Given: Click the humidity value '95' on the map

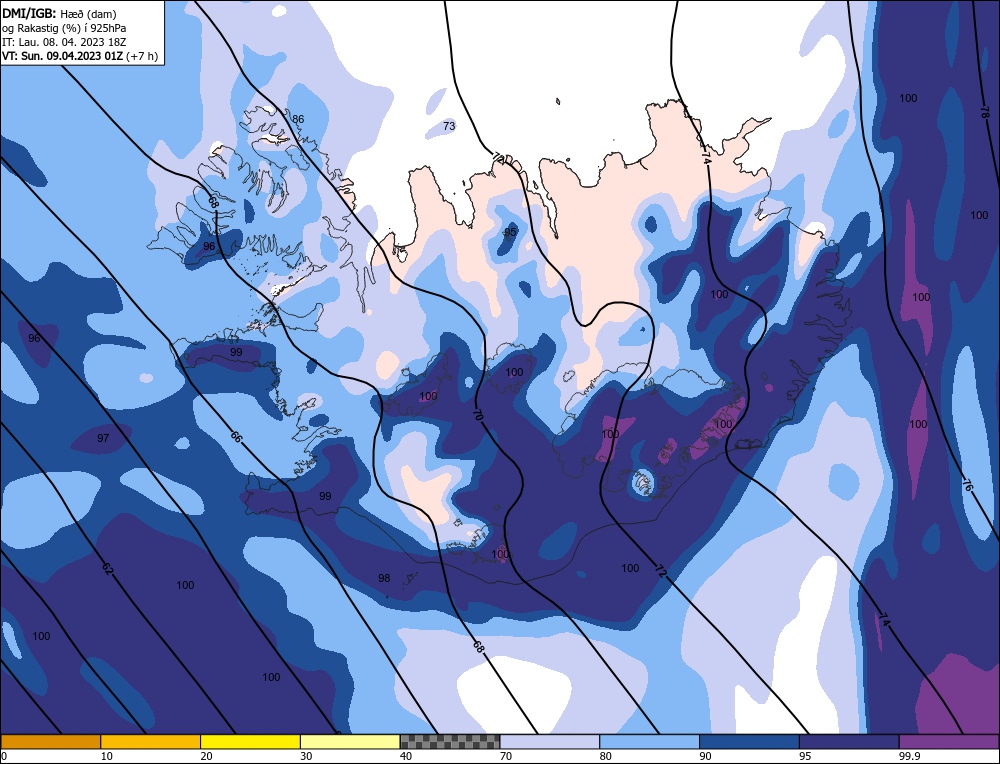Looking at the screenshot, I should pos(510,232).
